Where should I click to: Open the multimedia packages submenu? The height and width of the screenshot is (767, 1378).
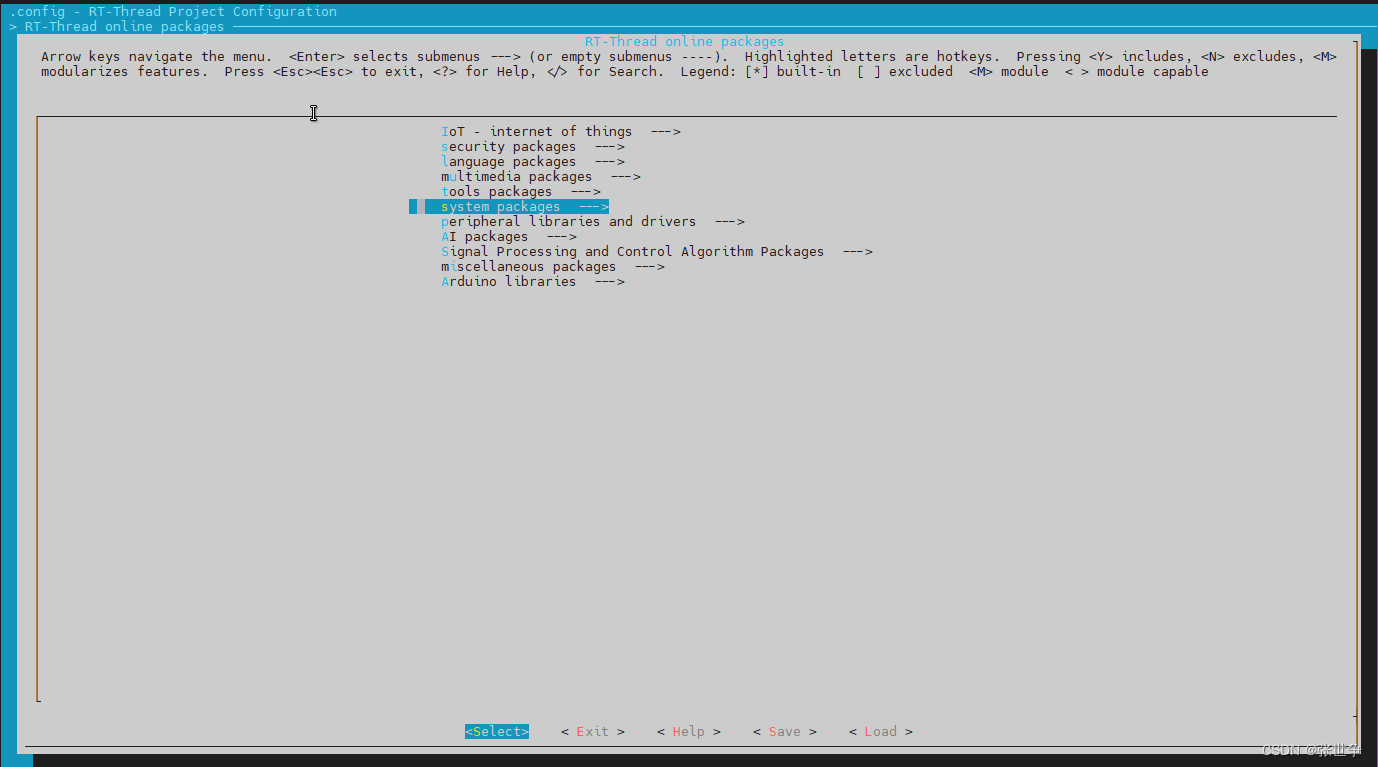pos(541,176)
